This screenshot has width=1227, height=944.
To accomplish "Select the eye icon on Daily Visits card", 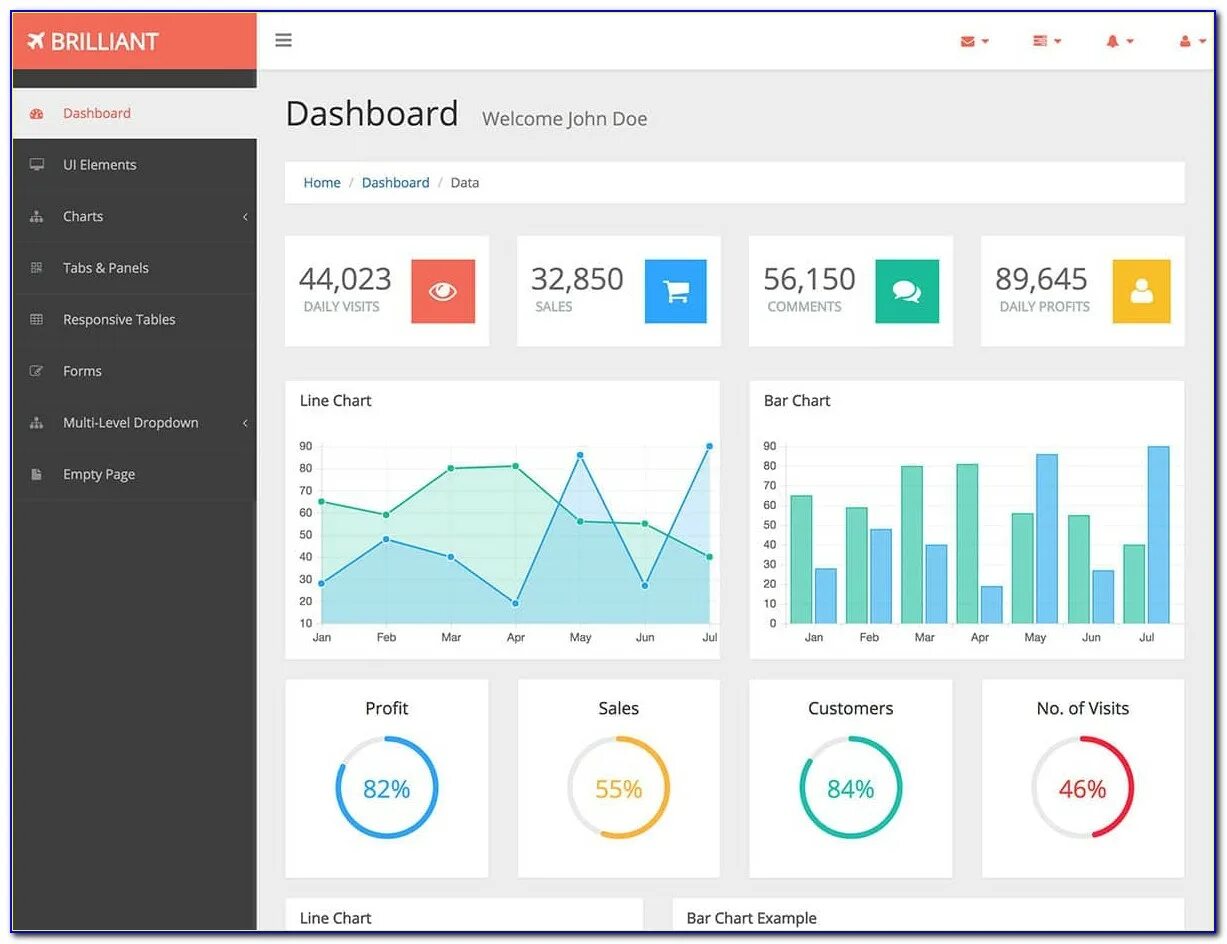I will 443,292.
